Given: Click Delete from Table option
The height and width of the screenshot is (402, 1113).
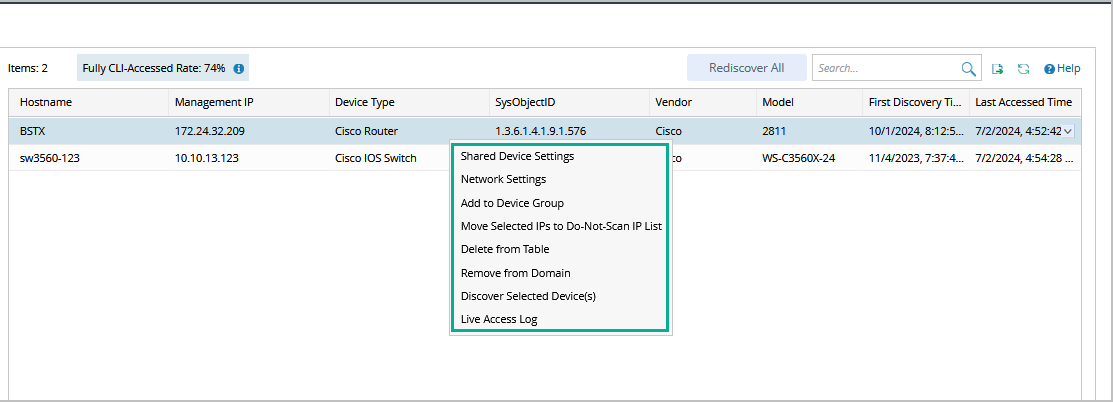Looking at the screenshot, I should tap(505, 249).
